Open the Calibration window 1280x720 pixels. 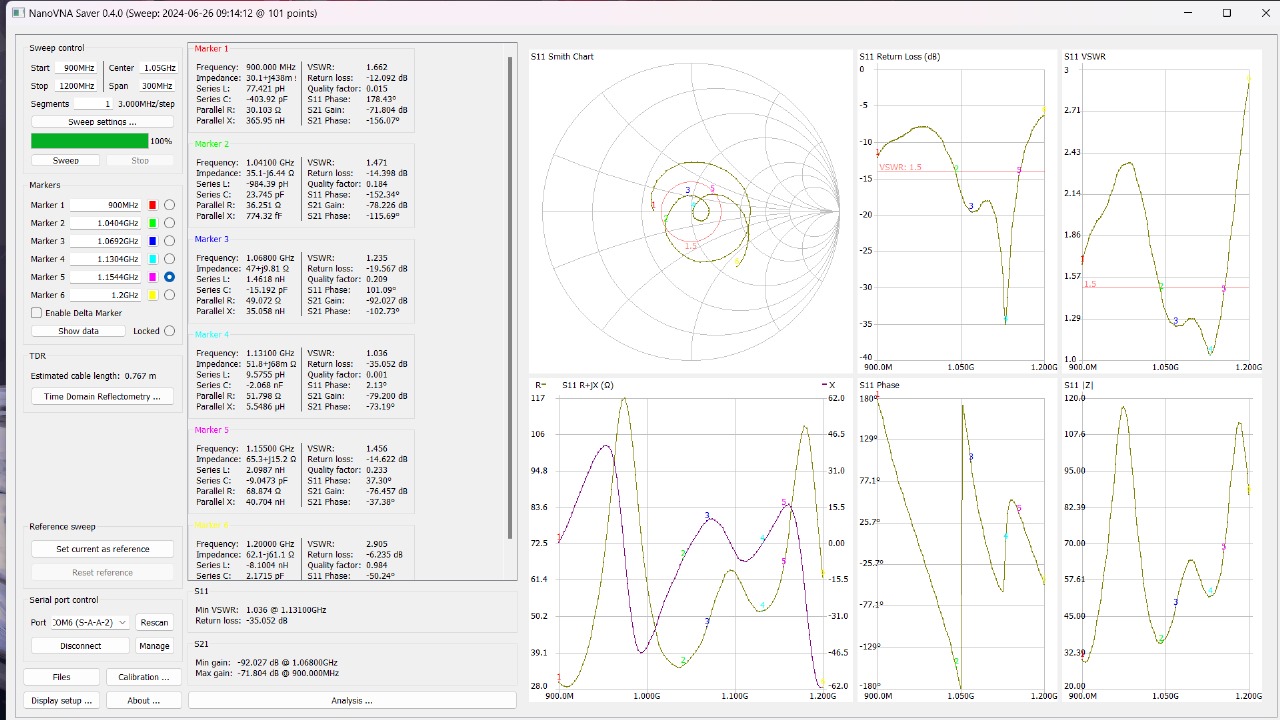coord(144,677)
